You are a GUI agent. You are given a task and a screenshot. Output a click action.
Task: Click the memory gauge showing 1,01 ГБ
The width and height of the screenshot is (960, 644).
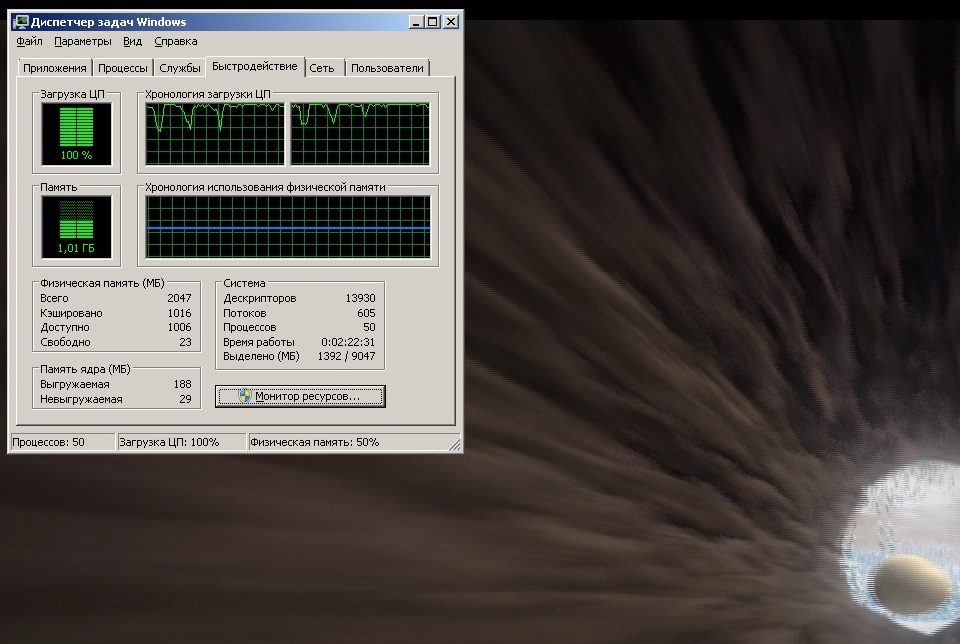(x=77, y=227)
